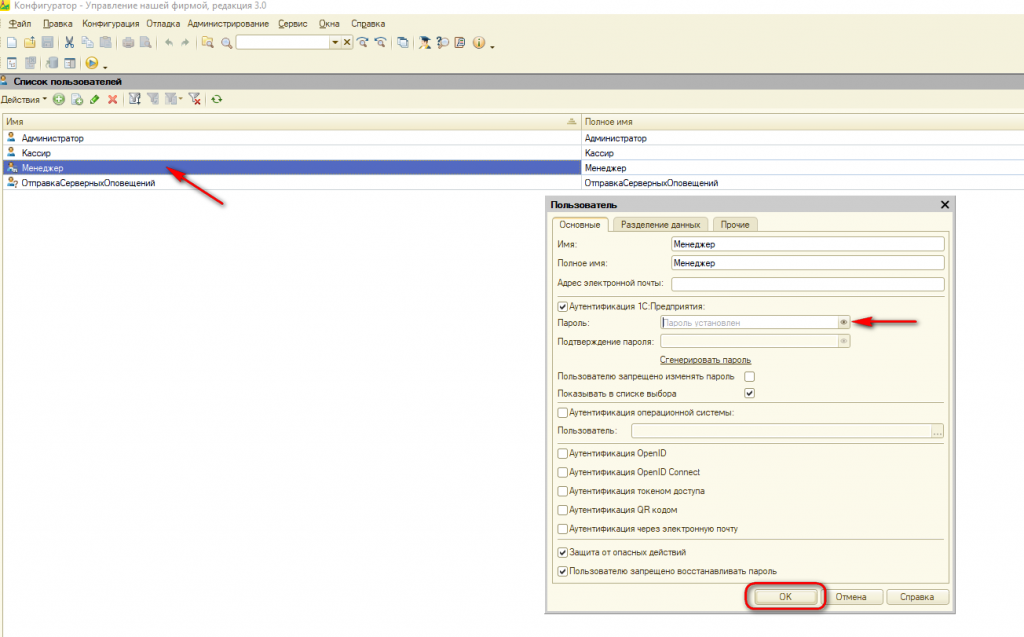Open the Конфигурация menu
The image size is (1024, 637).
tap(110, 24)
